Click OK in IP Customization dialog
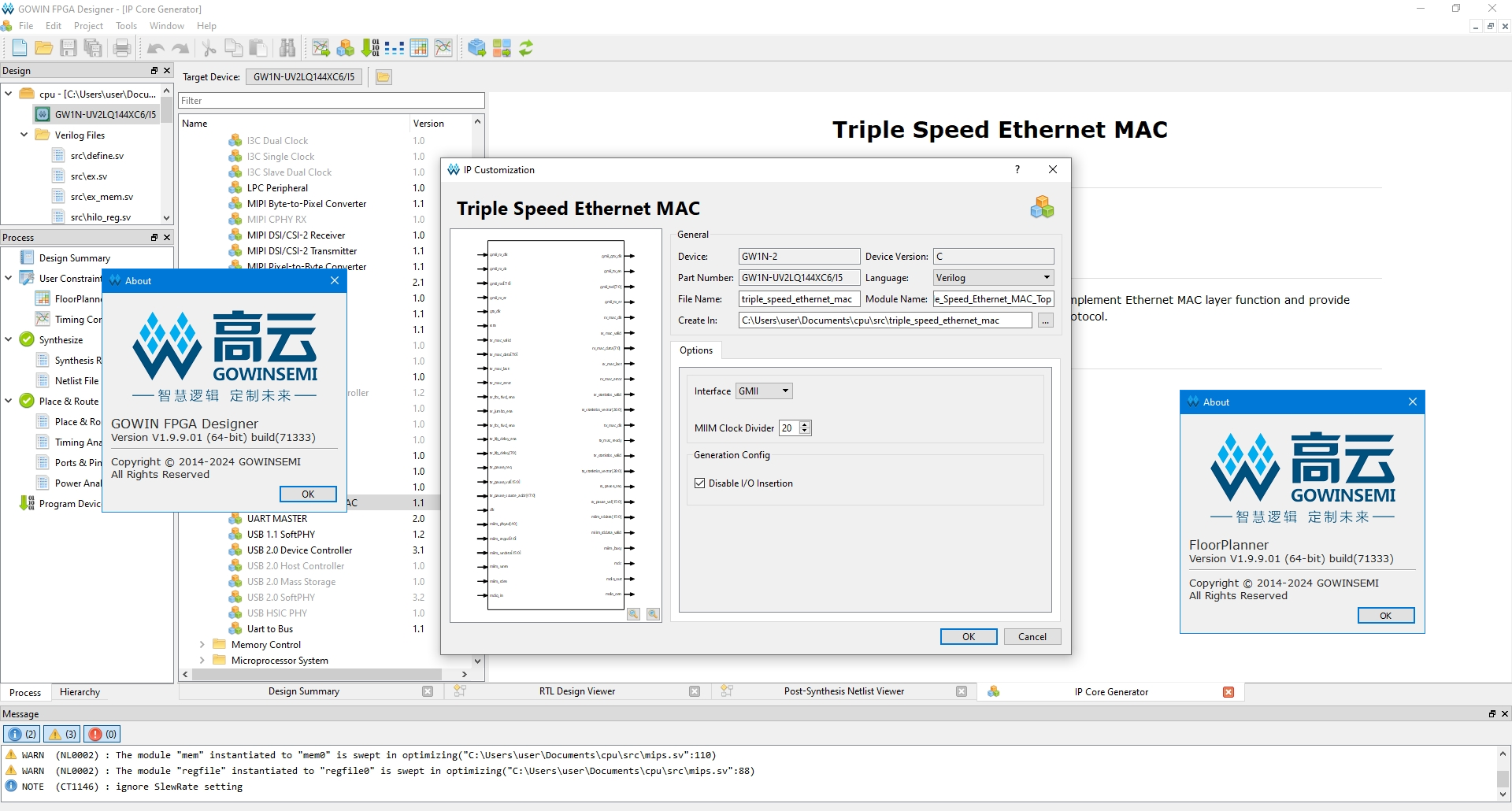The width and height of the screenshot is (1512, 811). (x=969, y=637)
